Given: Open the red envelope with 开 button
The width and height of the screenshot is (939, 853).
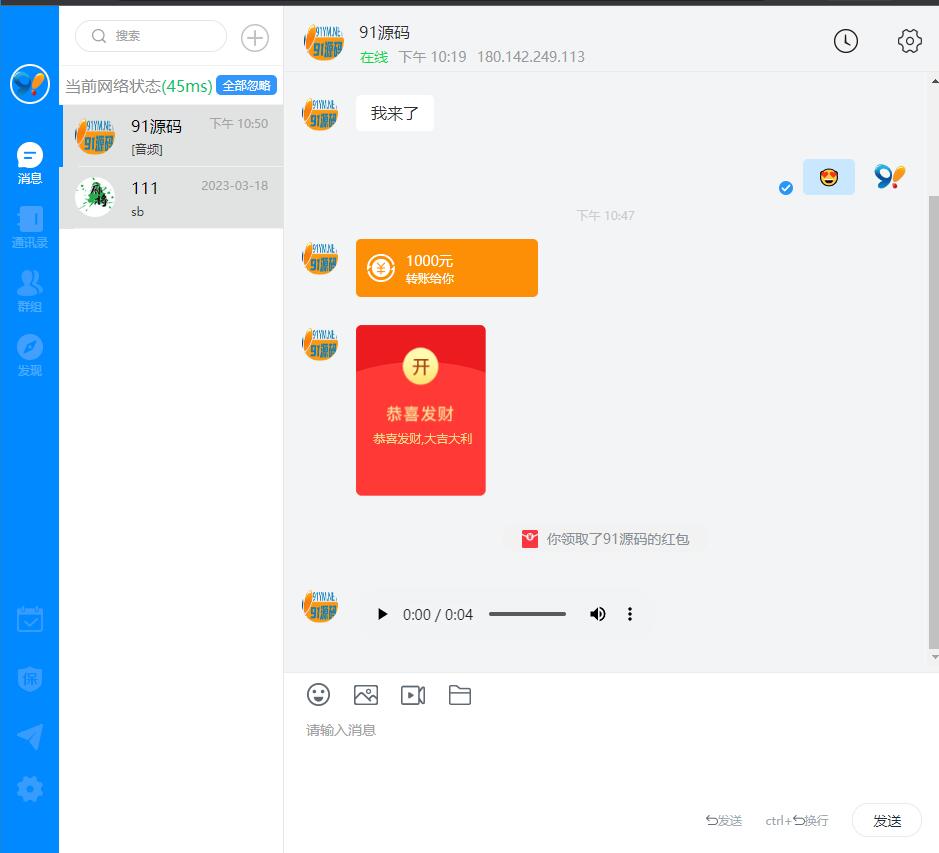Looking at the screenshot, I should 420,410.
